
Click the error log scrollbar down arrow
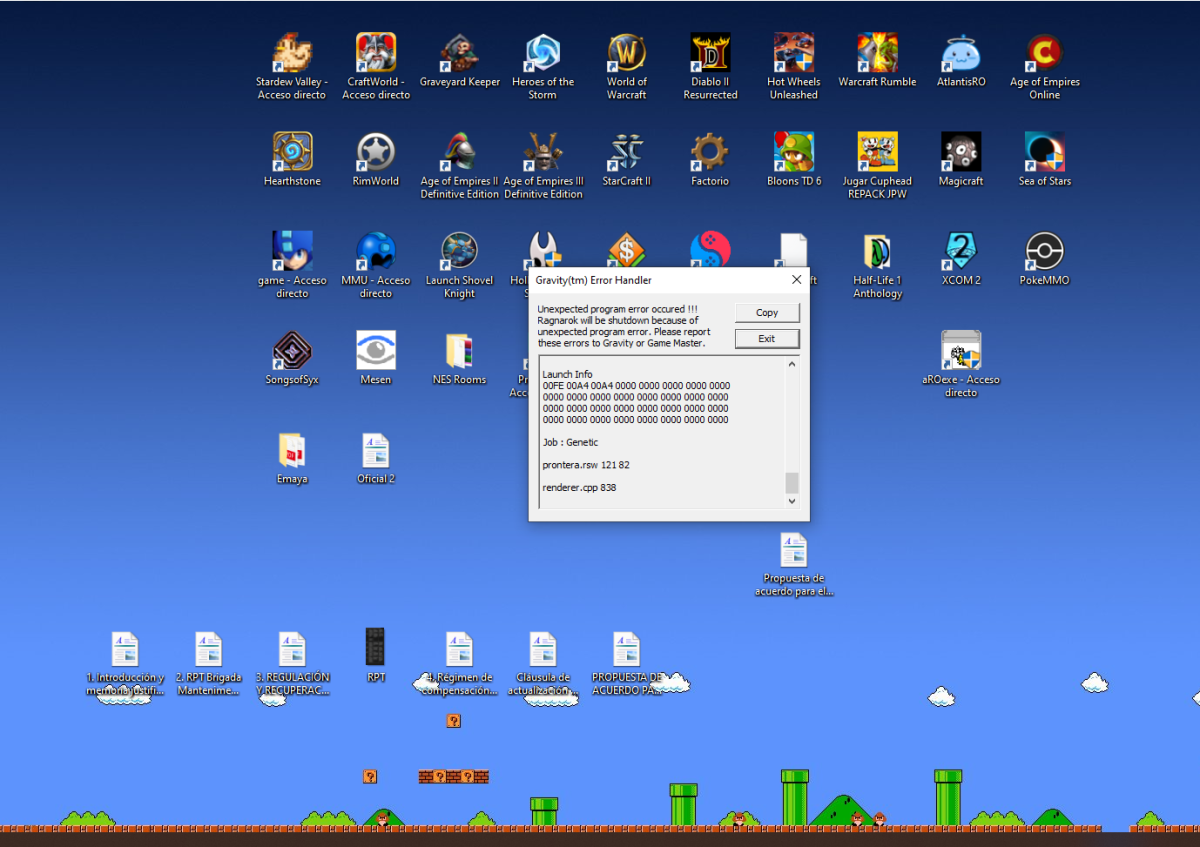[792, 500]
